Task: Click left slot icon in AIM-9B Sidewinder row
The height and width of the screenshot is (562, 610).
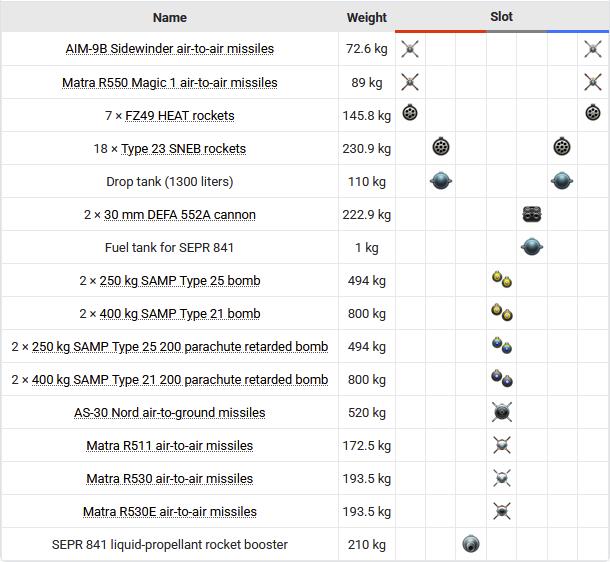Action: point(410,49)
